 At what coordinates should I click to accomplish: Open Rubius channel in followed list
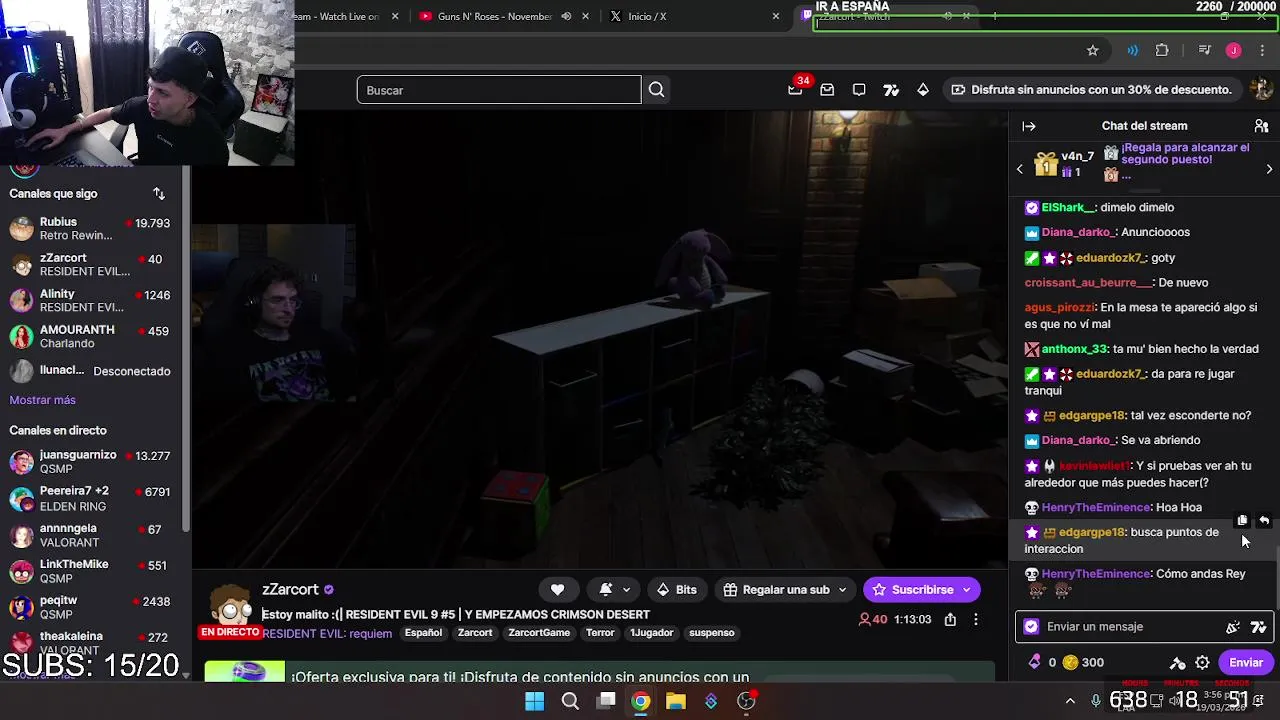90,229
